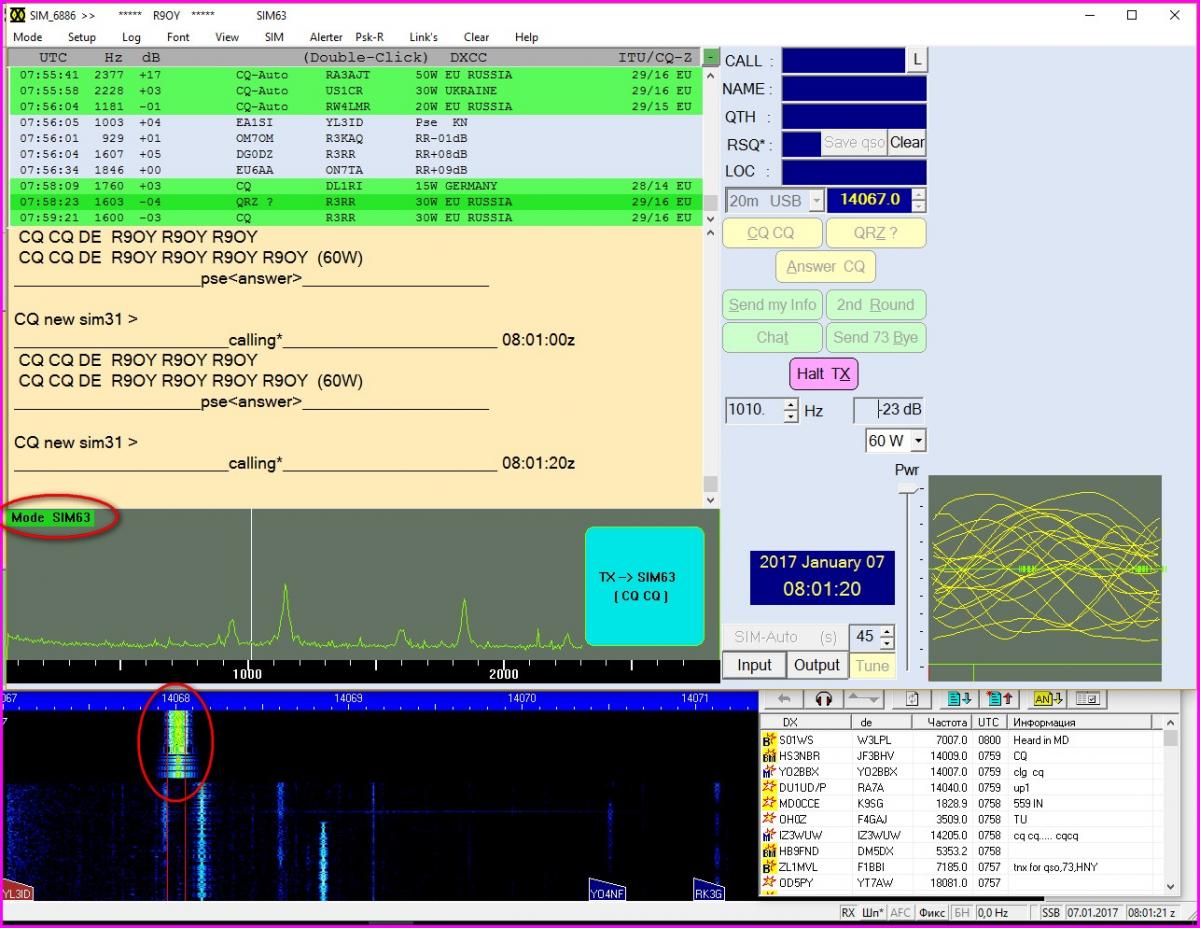Click the headphones icon in cluster toolbar
Viewport: 1200px width, 928px height.
coord(824,699)
